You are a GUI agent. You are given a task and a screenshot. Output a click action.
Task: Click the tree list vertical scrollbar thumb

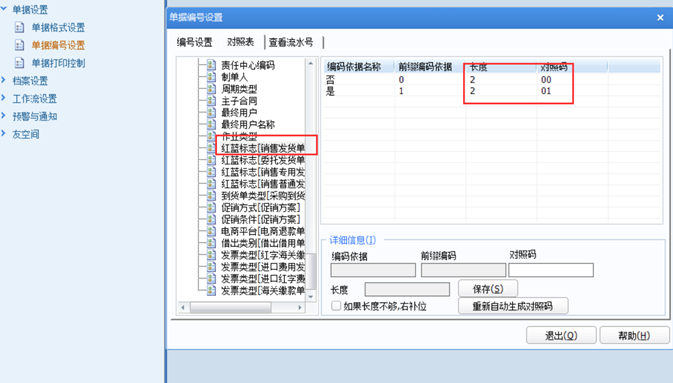(x=311, y=272)
